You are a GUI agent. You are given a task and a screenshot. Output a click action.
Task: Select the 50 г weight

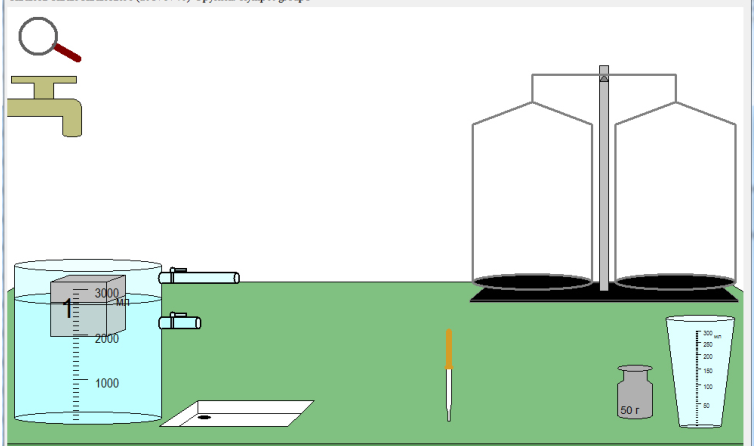click(x=635, y=392)
